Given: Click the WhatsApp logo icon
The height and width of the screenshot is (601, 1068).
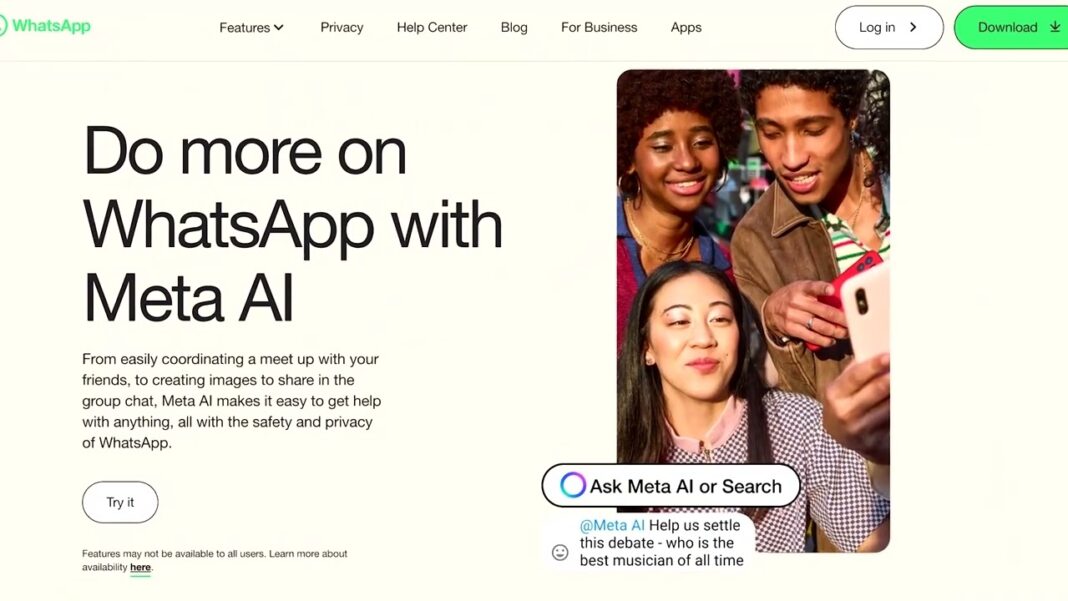Looking at the screenshot, I should (3, 26).
